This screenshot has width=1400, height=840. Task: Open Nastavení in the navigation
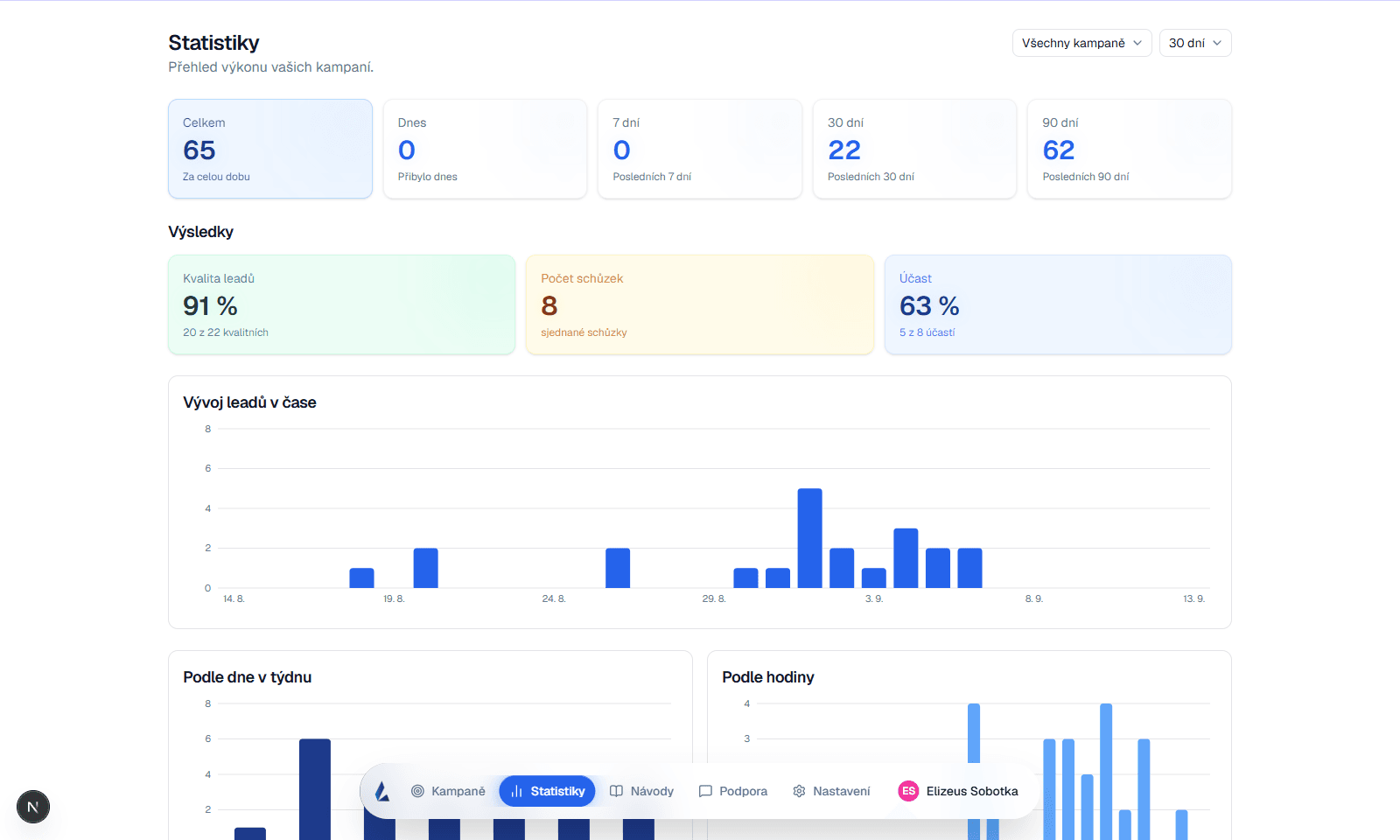(x=831, y=791)
